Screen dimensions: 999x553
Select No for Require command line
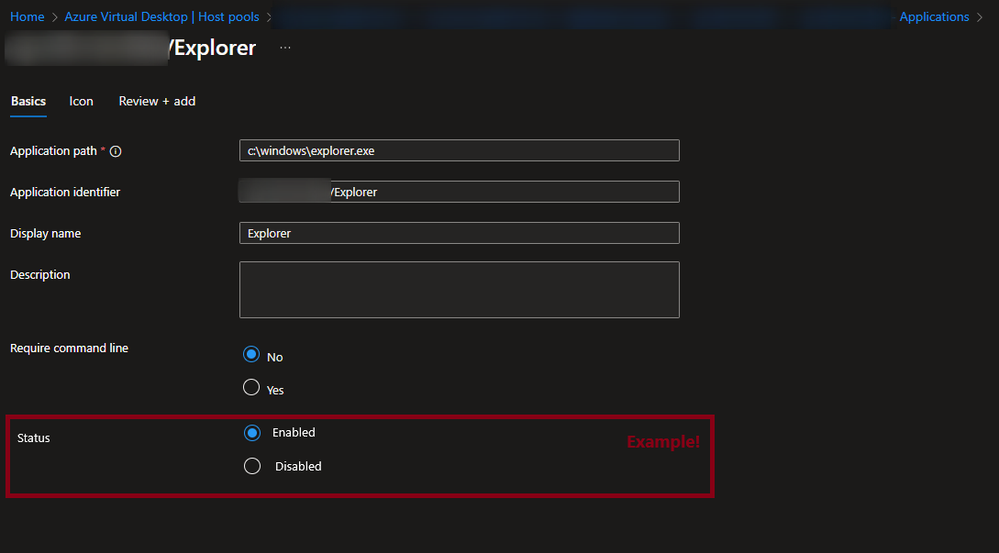(251, 354)
